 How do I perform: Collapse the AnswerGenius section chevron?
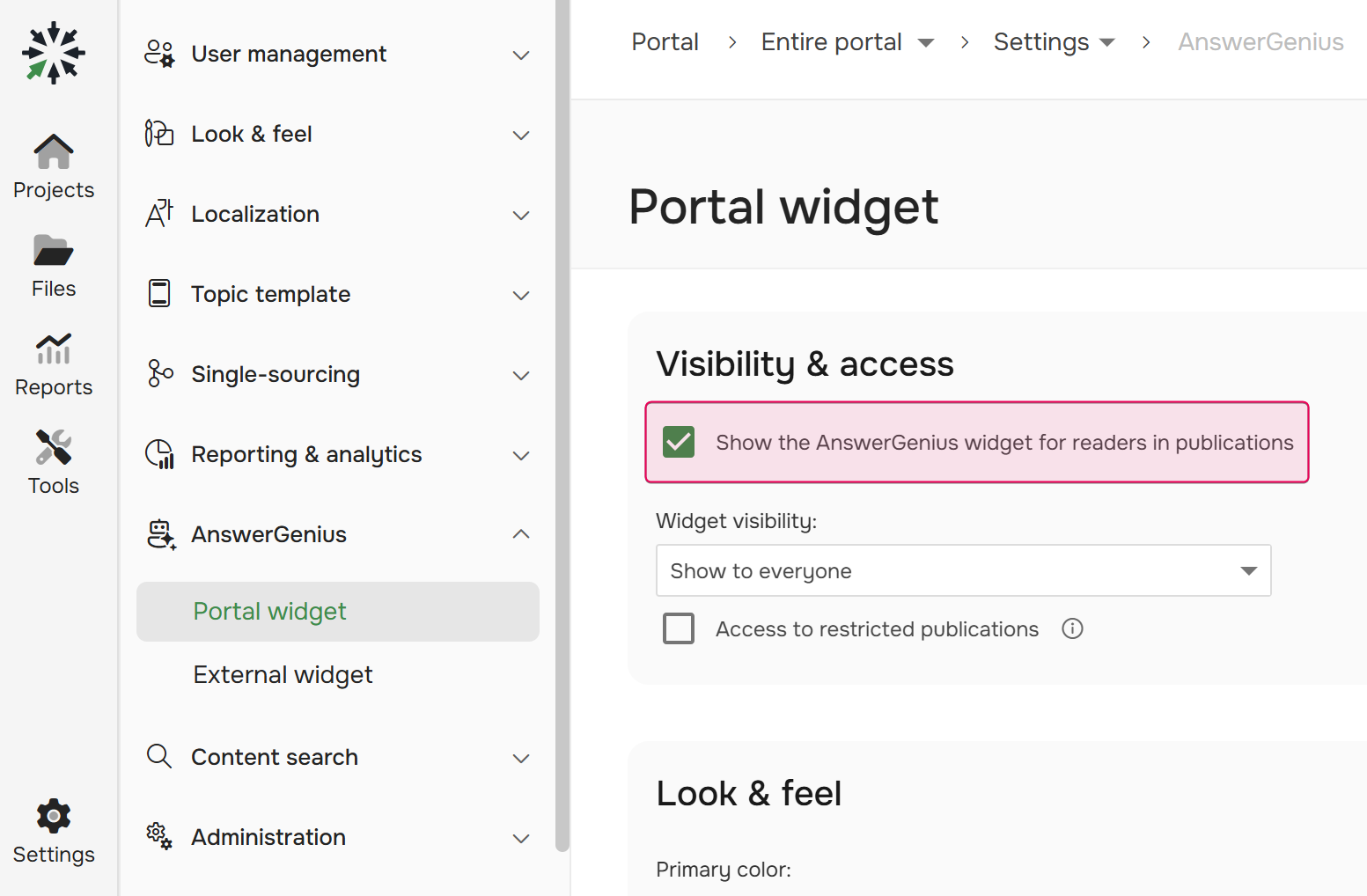(x=521, y=534)
